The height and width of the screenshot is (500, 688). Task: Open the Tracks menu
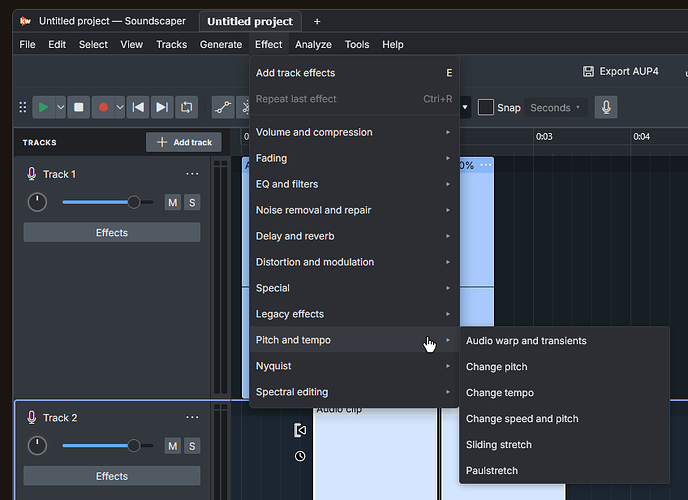click(x=172, y=44)
